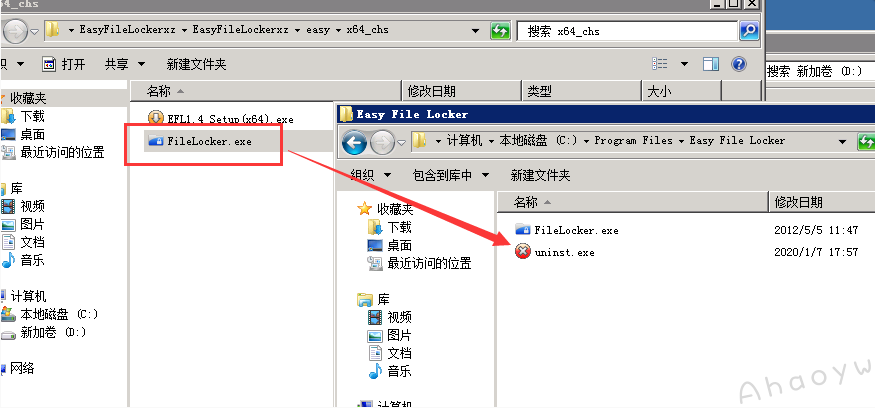Click 打开 in the toolbar
875x408 pixels.
65,64
